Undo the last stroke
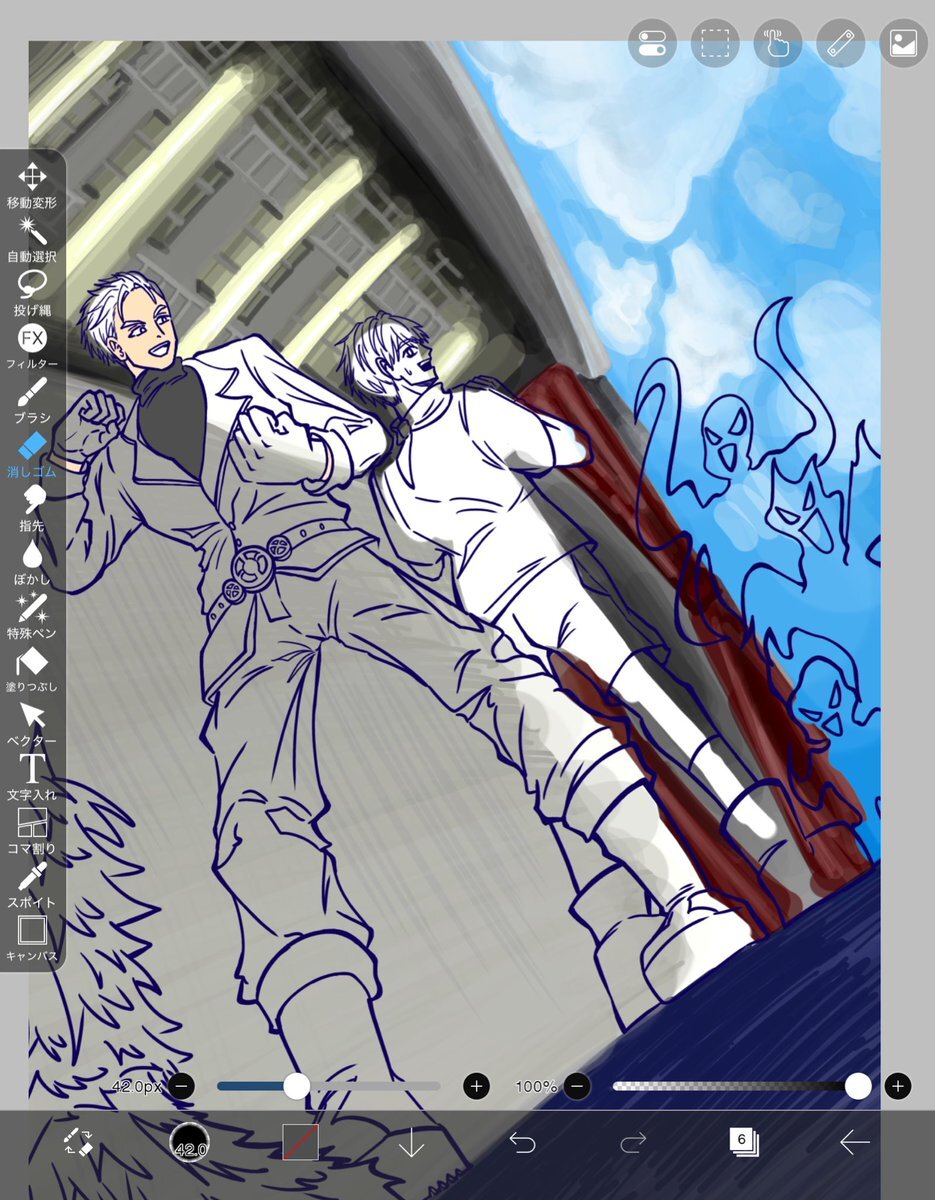 pos(522,1142)
